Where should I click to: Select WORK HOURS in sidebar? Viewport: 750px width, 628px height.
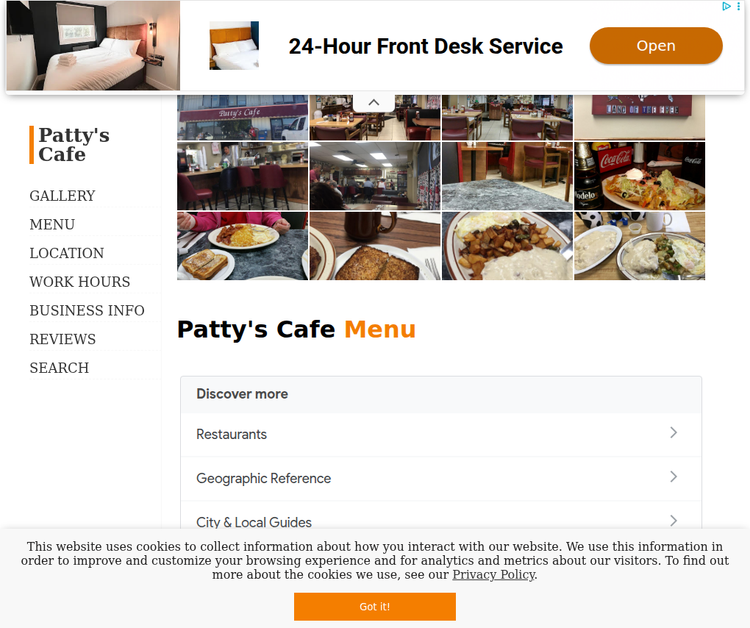80,282
